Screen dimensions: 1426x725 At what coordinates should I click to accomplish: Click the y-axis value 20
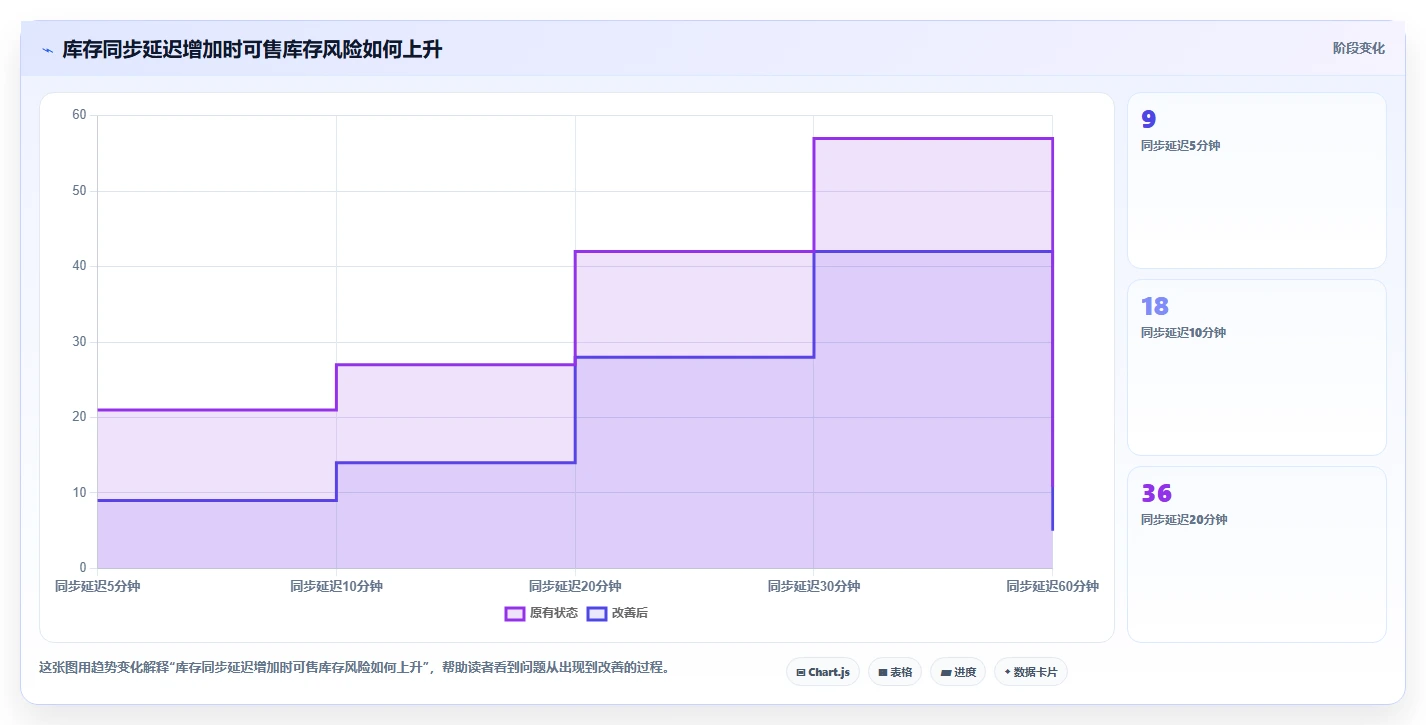(79, 417)
